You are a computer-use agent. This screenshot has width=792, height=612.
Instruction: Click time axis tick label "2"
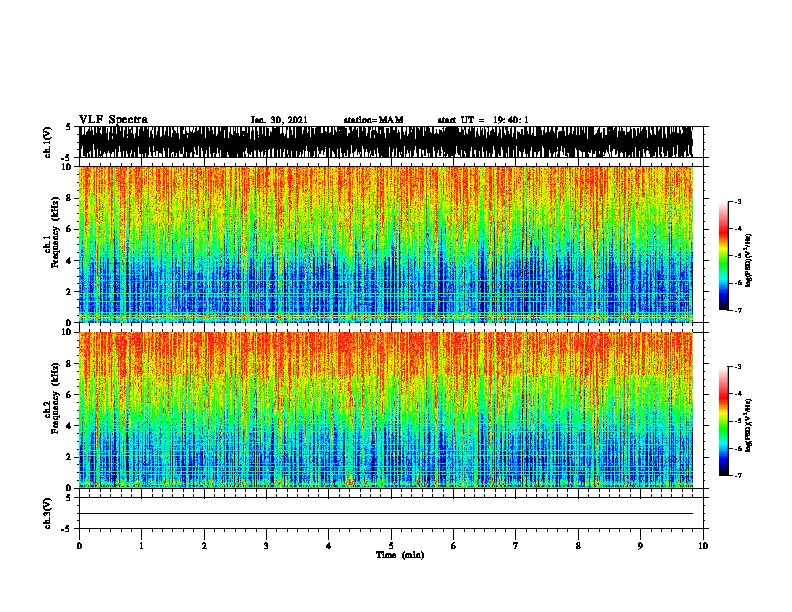(x=204, y=546)
